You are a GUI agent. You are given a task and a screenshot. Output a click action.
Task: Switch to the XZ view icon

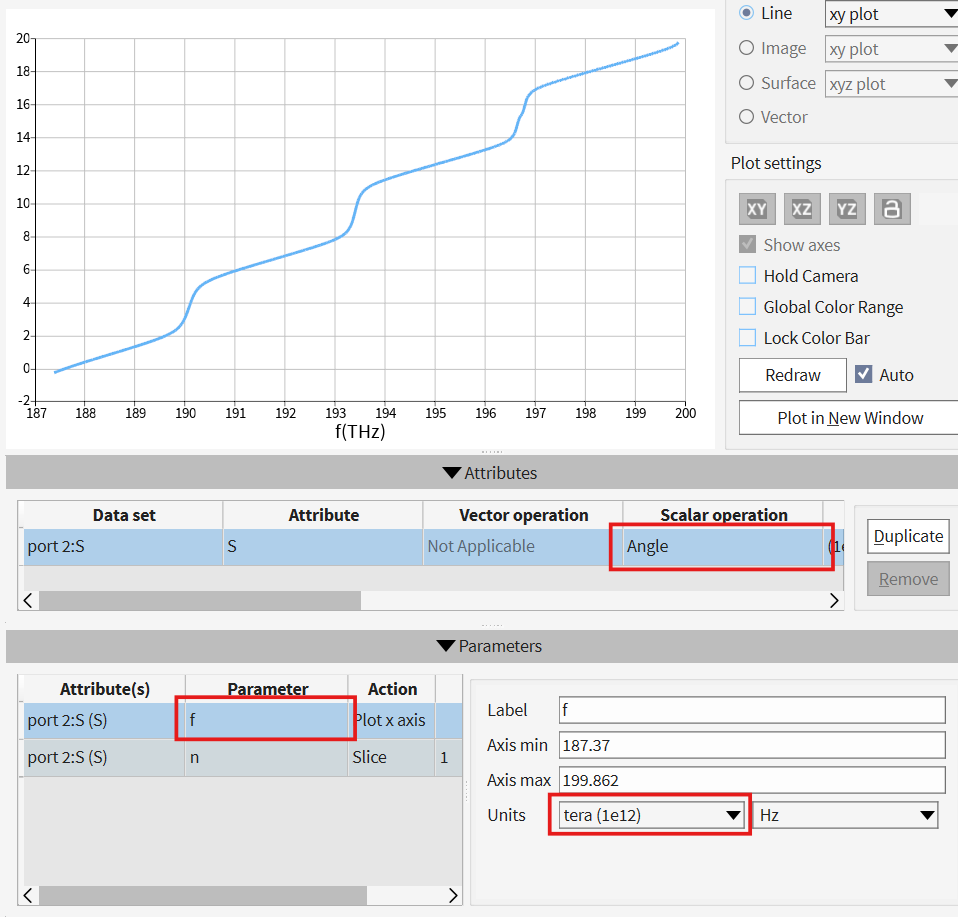802,209
